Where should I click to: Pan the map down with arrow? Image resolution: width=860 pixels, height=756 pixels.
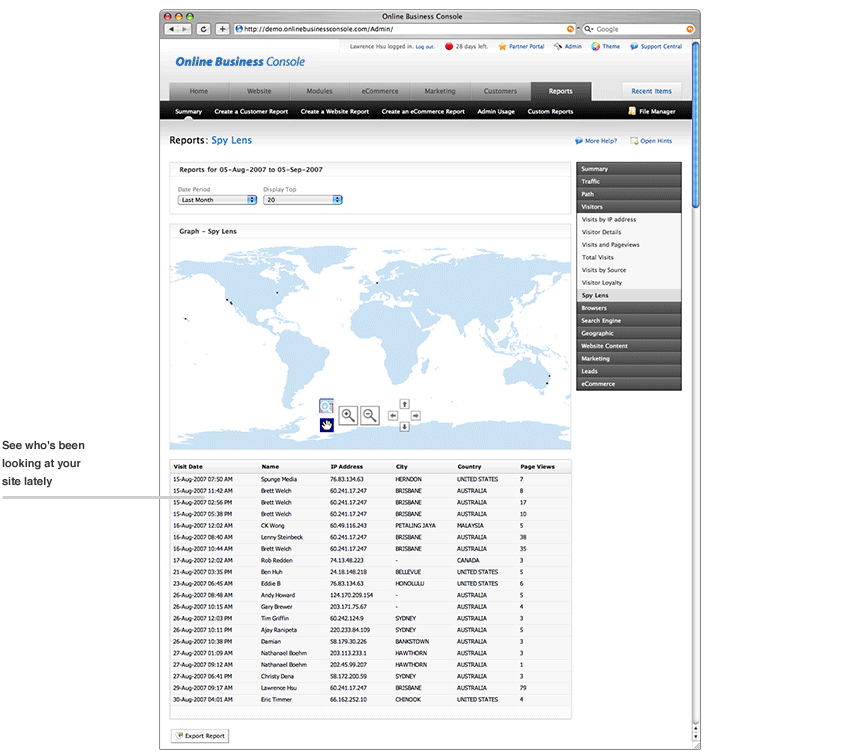(x=404, y=427)
